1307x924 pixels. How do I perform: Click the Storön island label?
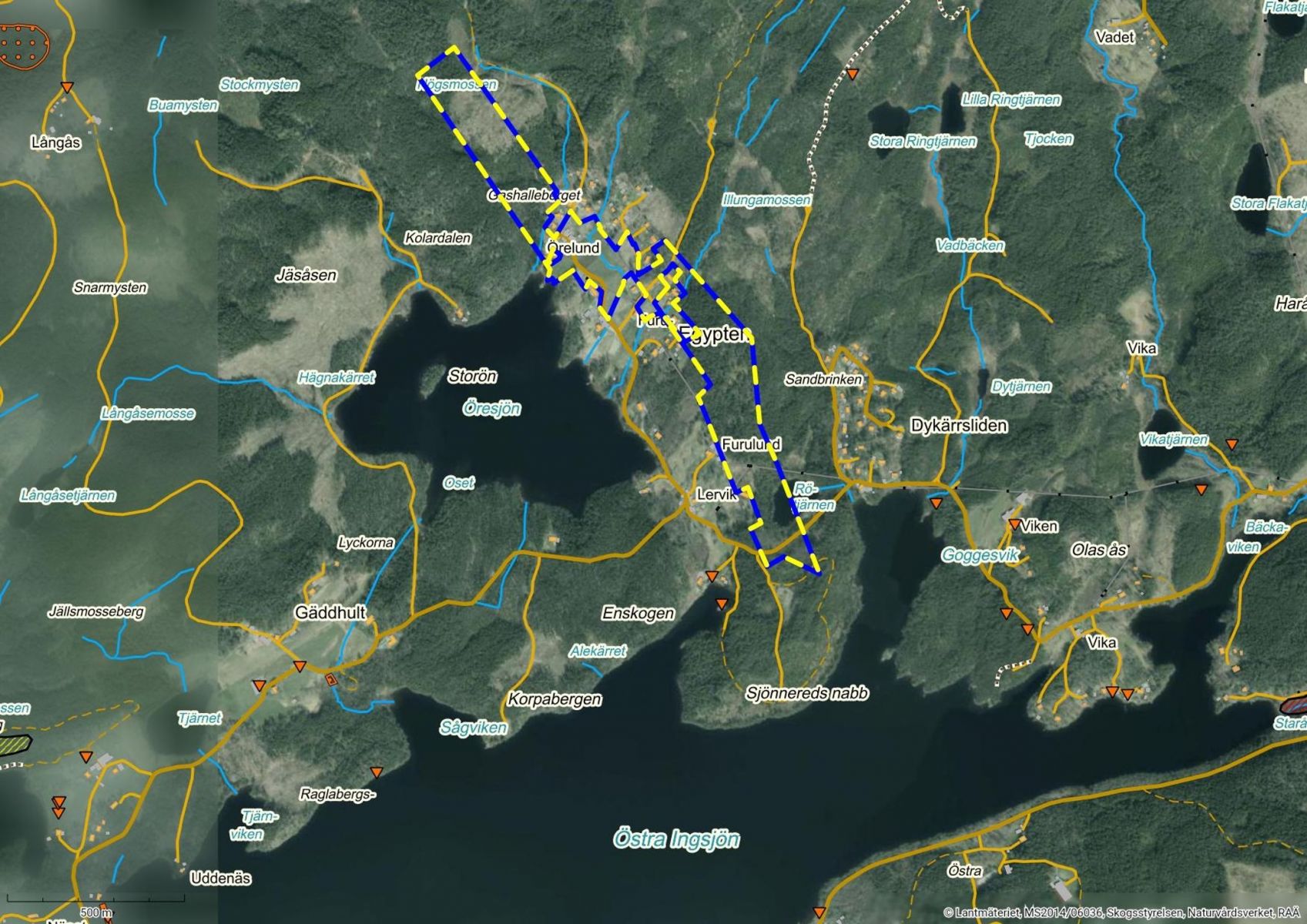pyautogui.click(x=472, y=377)
